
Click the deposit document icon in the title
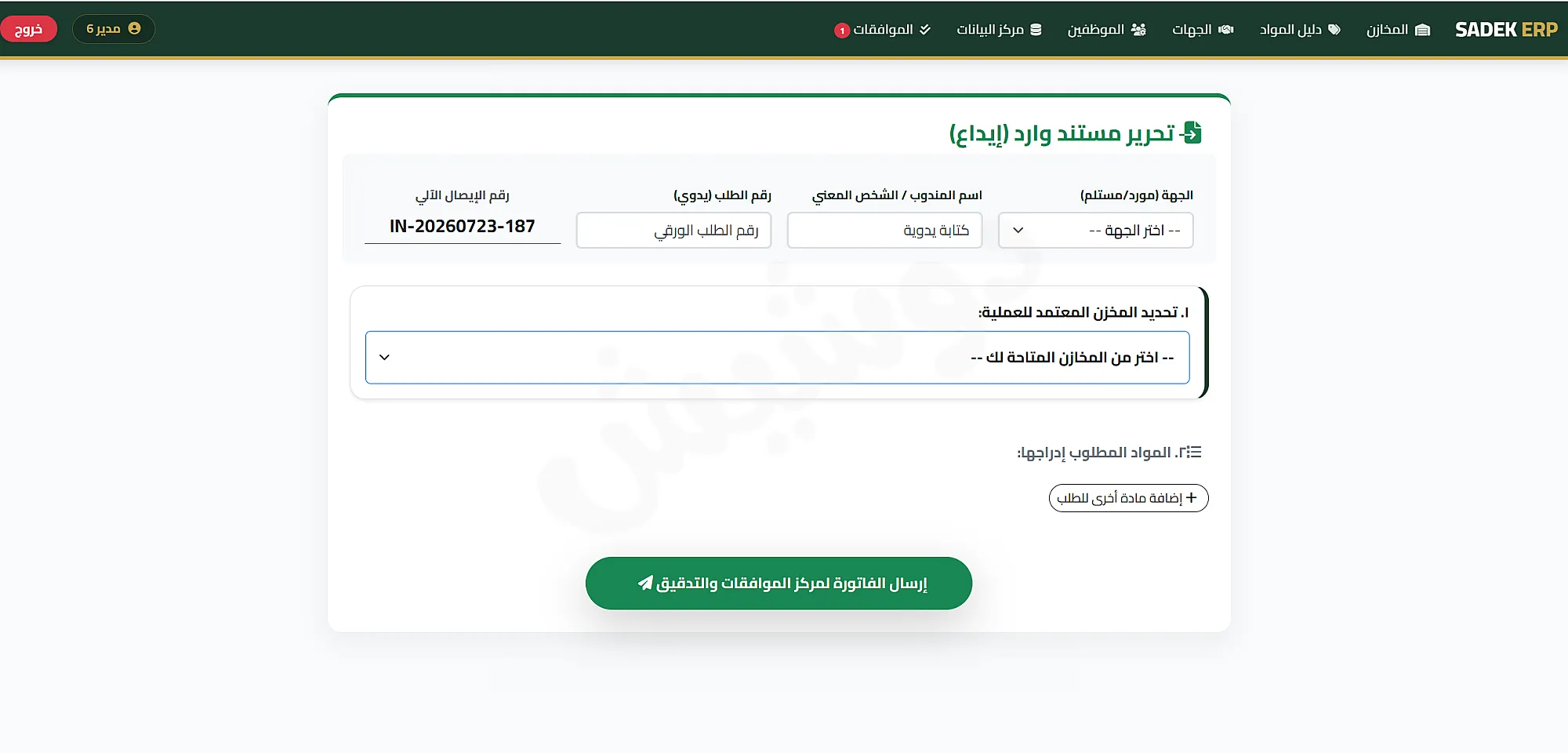pos(1191,133)
